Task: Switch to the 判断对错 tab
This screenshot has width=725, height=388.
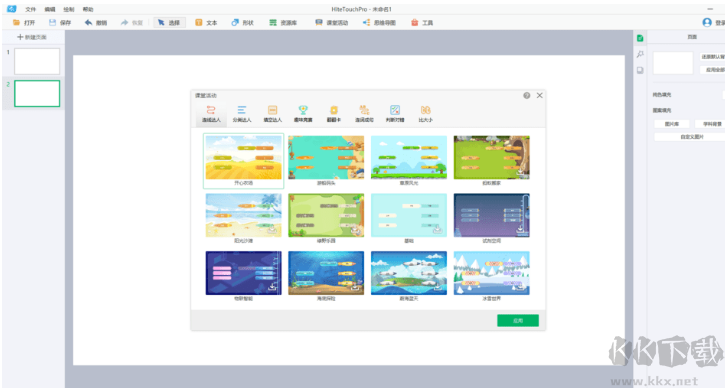Action: (x=395, y=114)
